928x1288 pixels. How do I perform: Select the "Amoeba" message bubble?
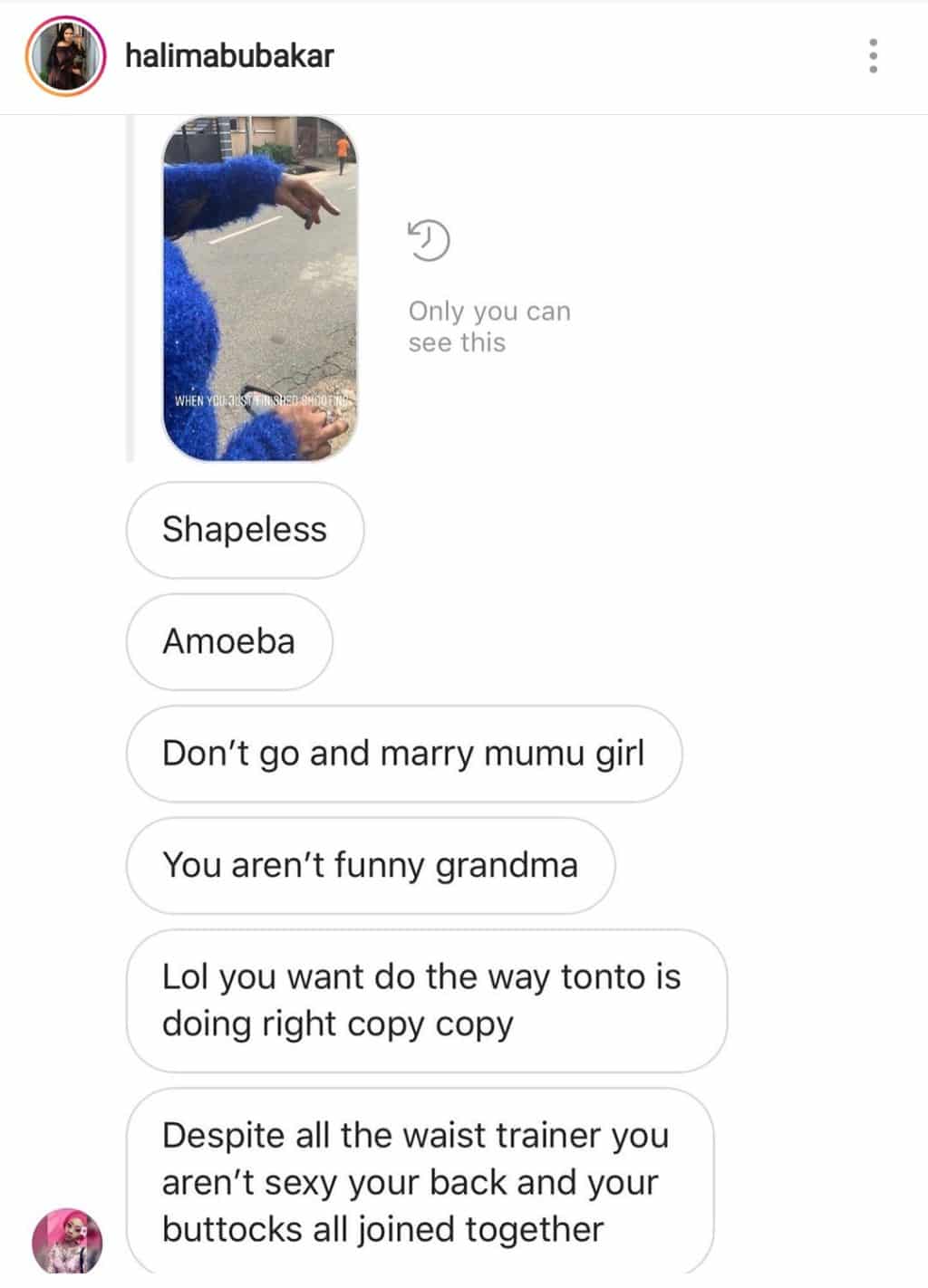point(229,642)
